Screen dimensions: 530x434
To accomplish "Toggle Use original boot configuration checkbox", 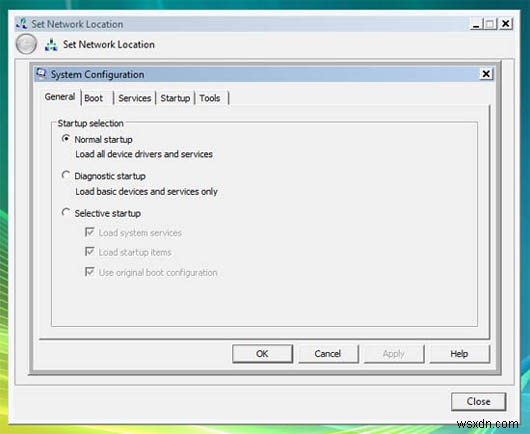I will click(90, 272).
